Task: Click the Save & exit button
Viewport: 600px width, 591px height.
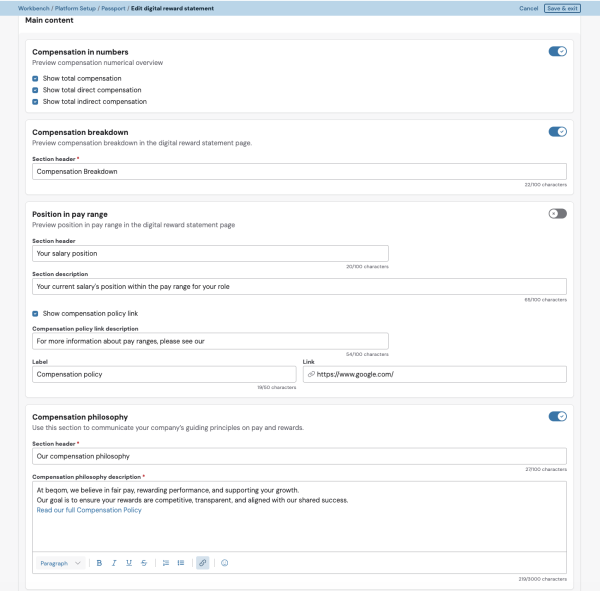Action: [x=562, y=8]
